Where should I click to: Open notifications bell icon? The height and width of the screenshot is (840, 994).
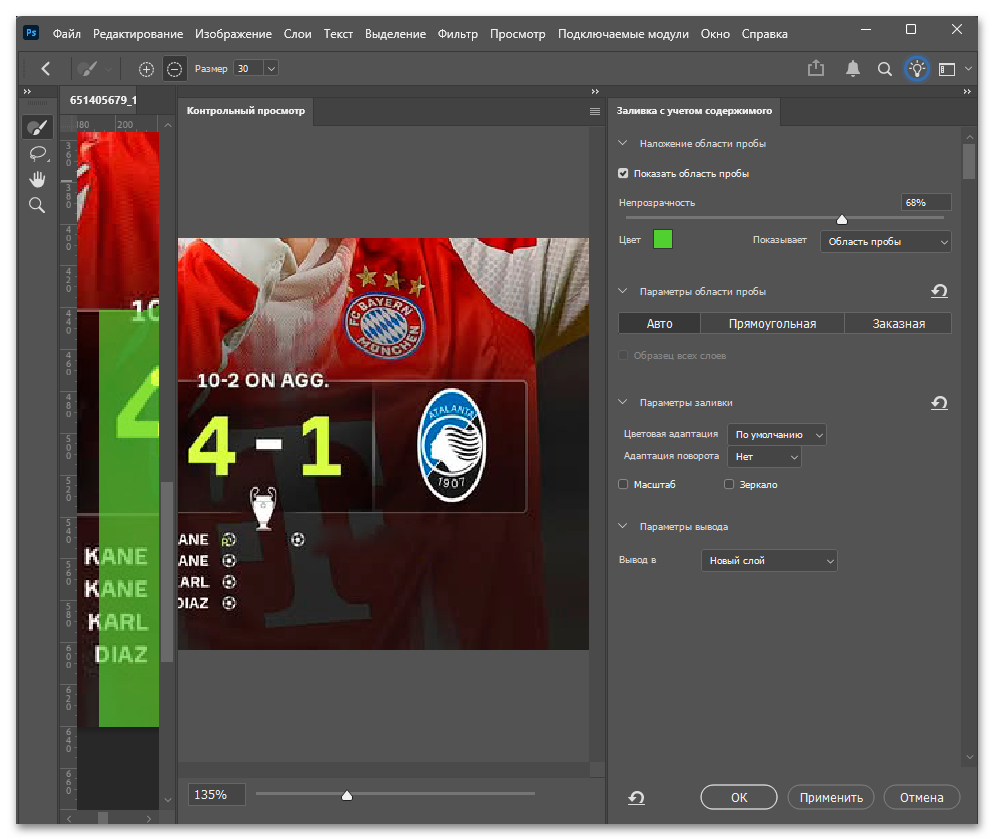tap(853, 68)
